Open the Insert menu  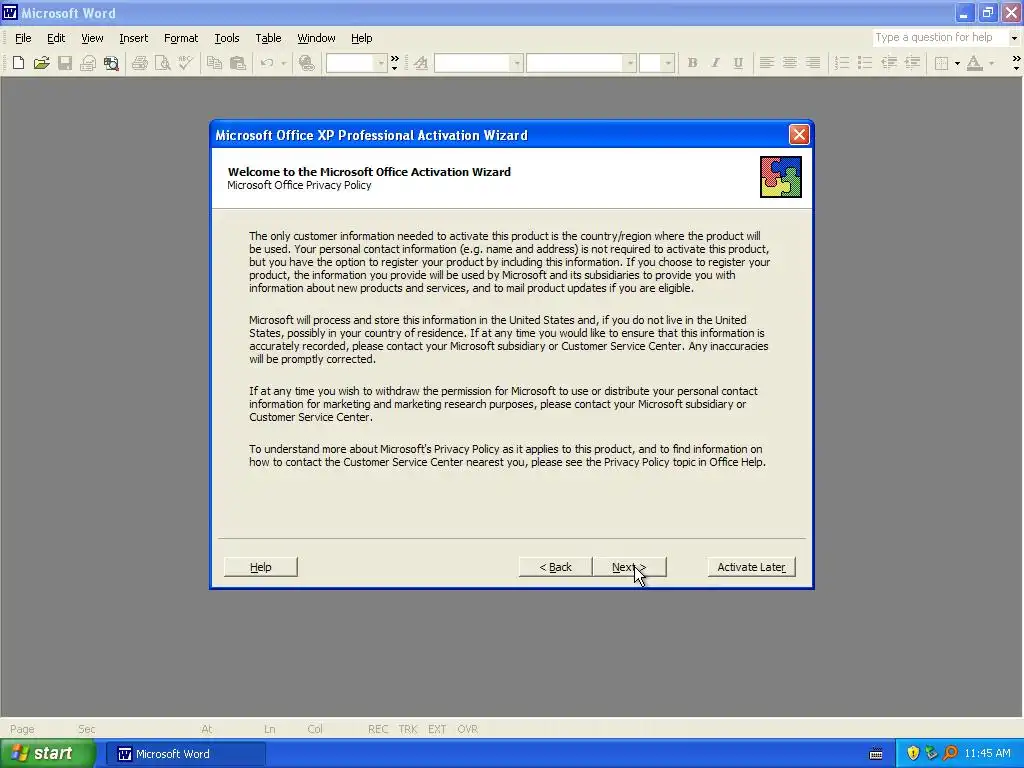(133, 38)
